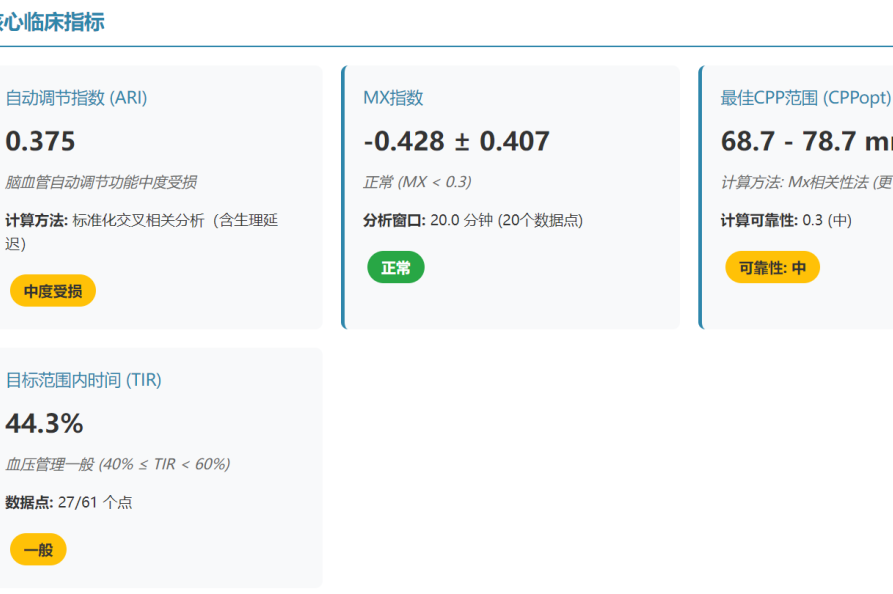Click the 计算方法: Mx相关性法 note
The image size is (893, 594).
pos(806,182)
